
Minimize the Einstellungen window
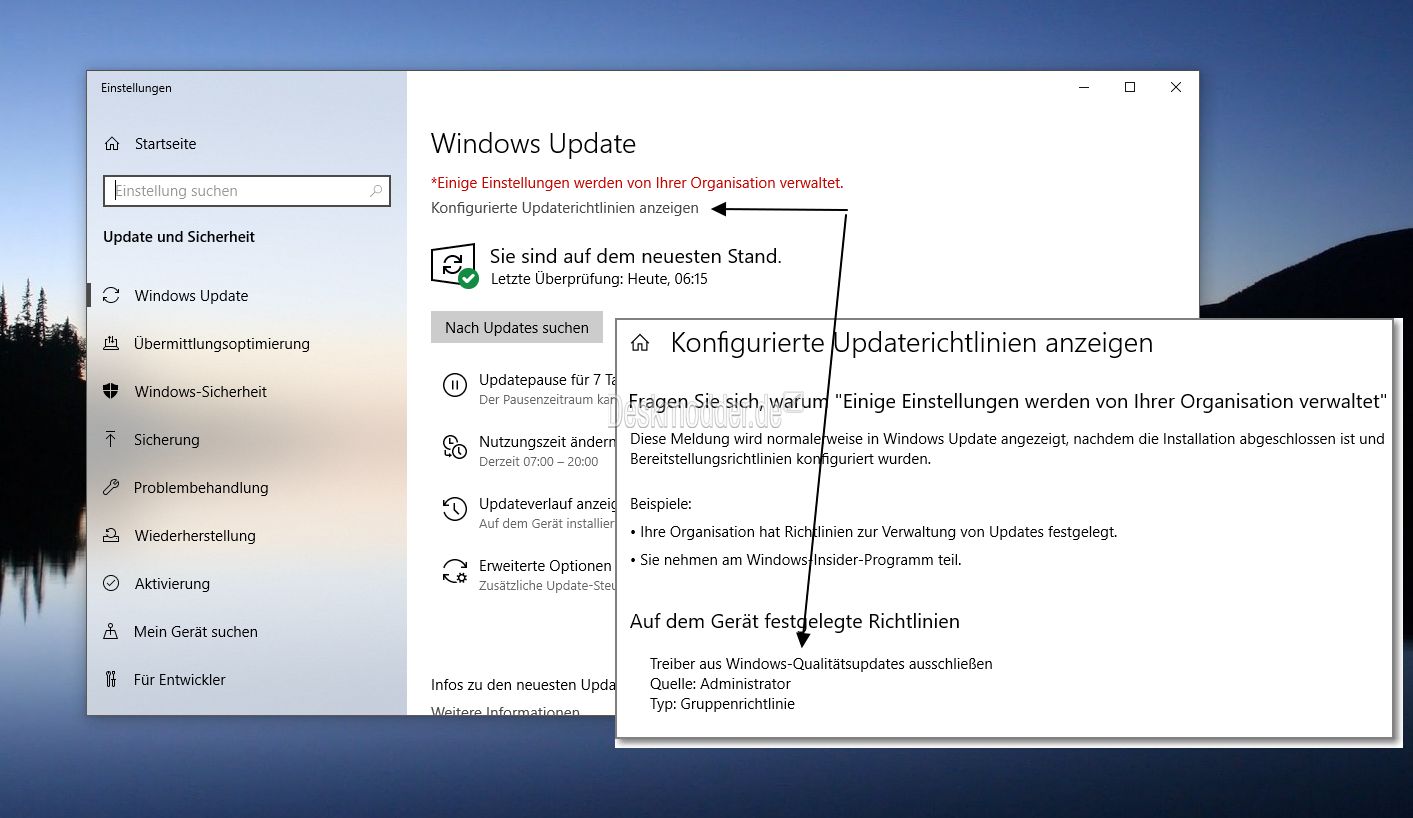1084,88
